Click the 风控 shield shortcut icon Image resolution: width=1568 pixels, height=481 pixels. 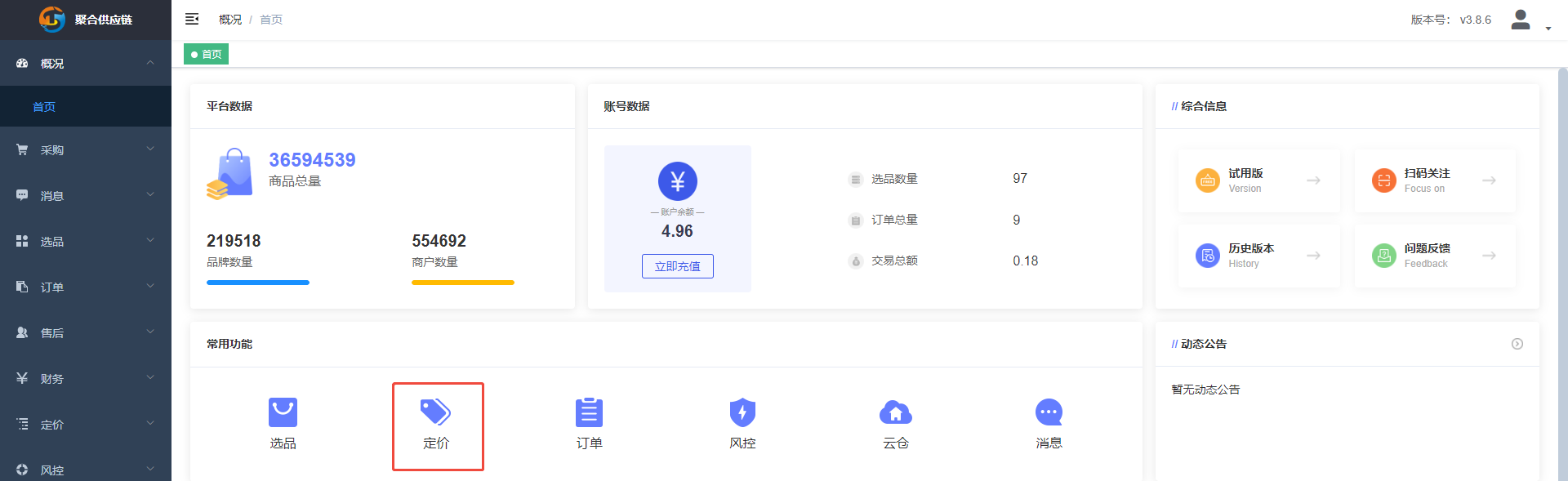[x=742, y=412]
